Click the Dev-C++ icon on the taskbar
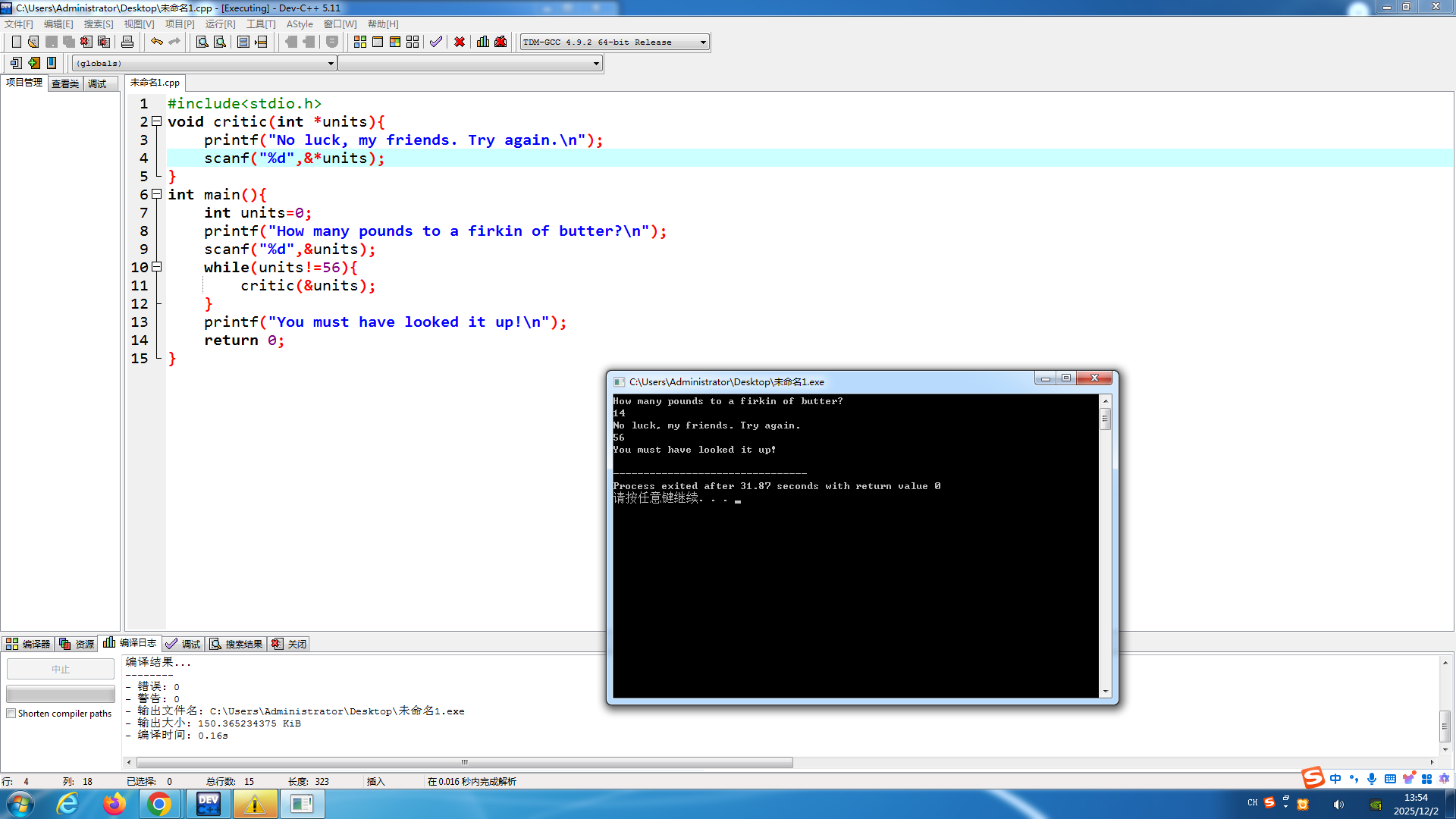1456x819 pixels. tap(208, 804)
